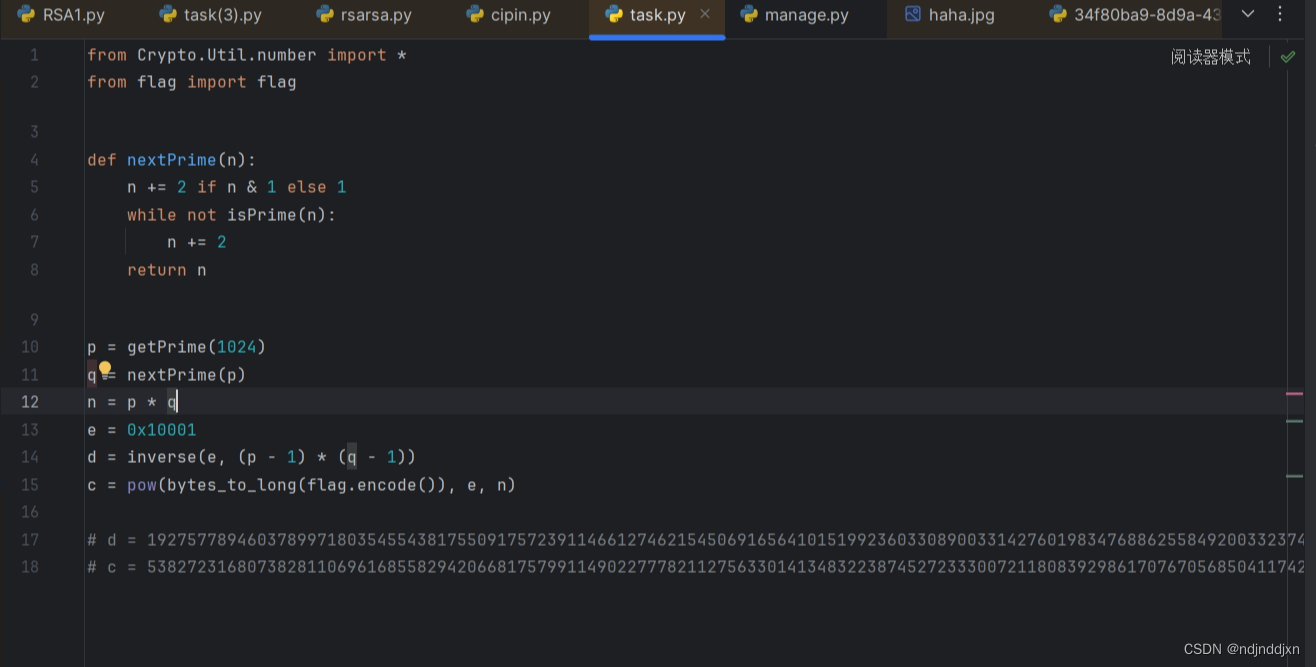
Task: Click the Python icon on rsarsa.py tab
Action: [324, 14]
